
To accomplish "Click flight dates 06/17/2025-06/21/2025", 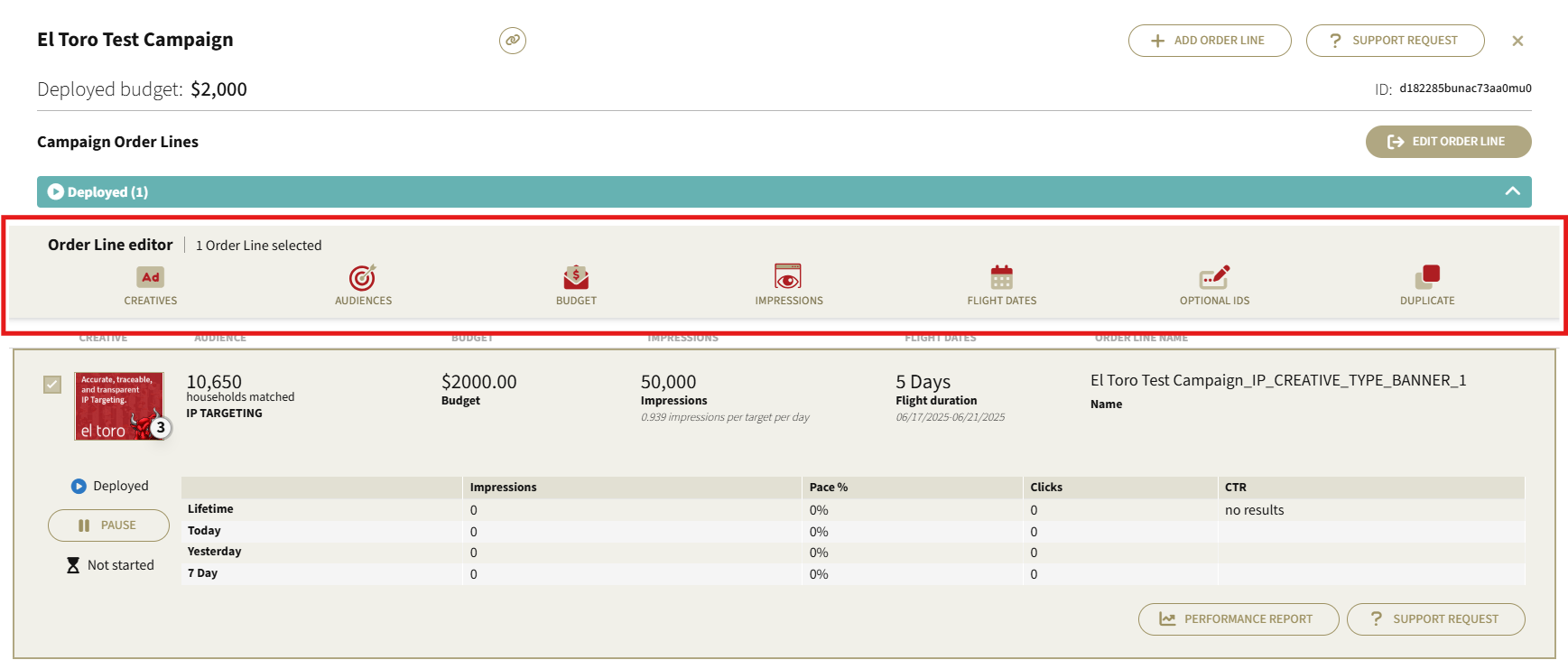I will 950,417.
